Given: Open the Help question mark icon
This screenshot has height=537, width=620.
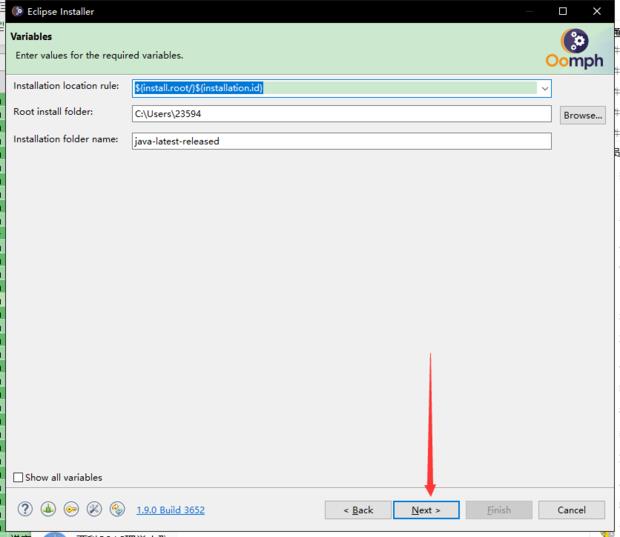Looking at the screenshot, I should pyautogui.click(x=25, y=509).
